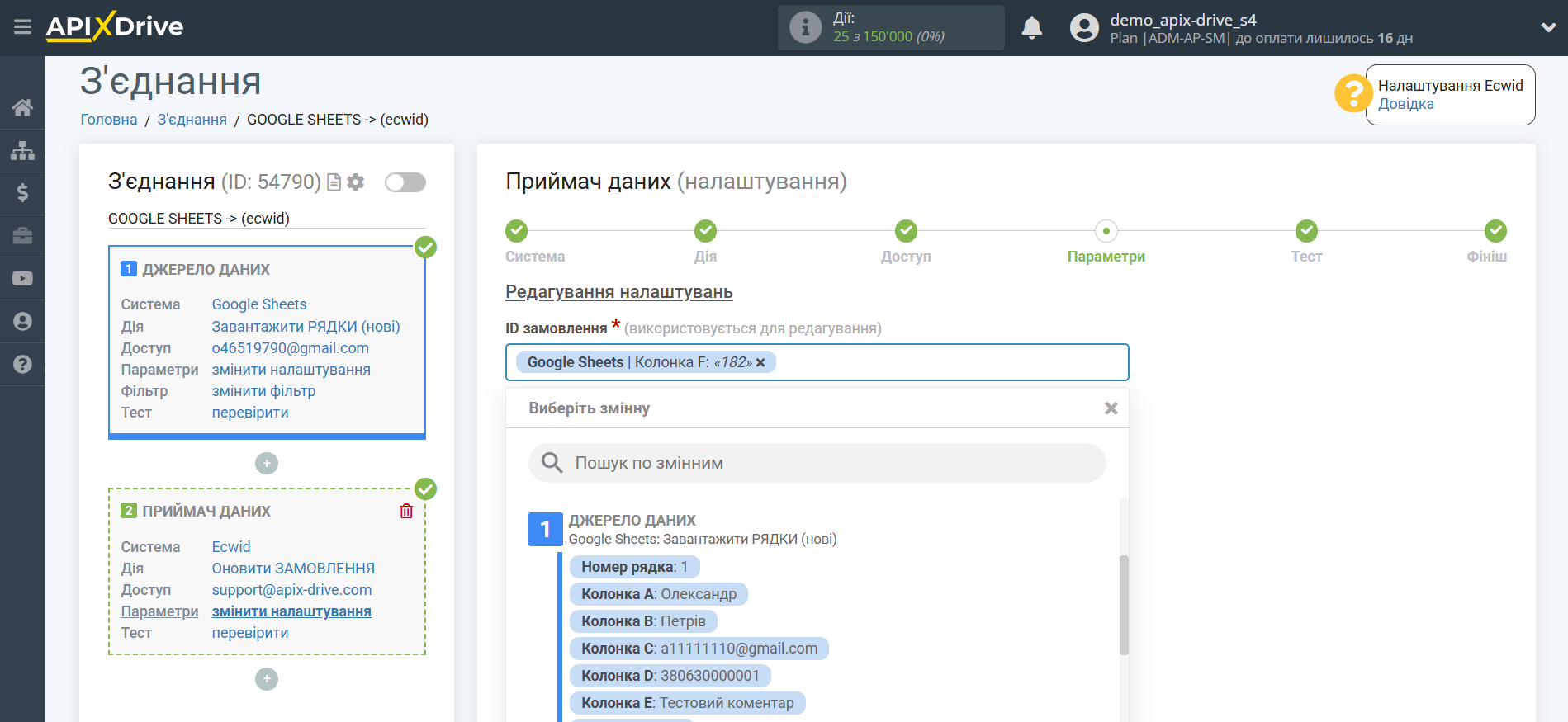Viewport: 1568px width, 722px height.
Task: Open the help question sidebar icon
Action: pos(22,364)
